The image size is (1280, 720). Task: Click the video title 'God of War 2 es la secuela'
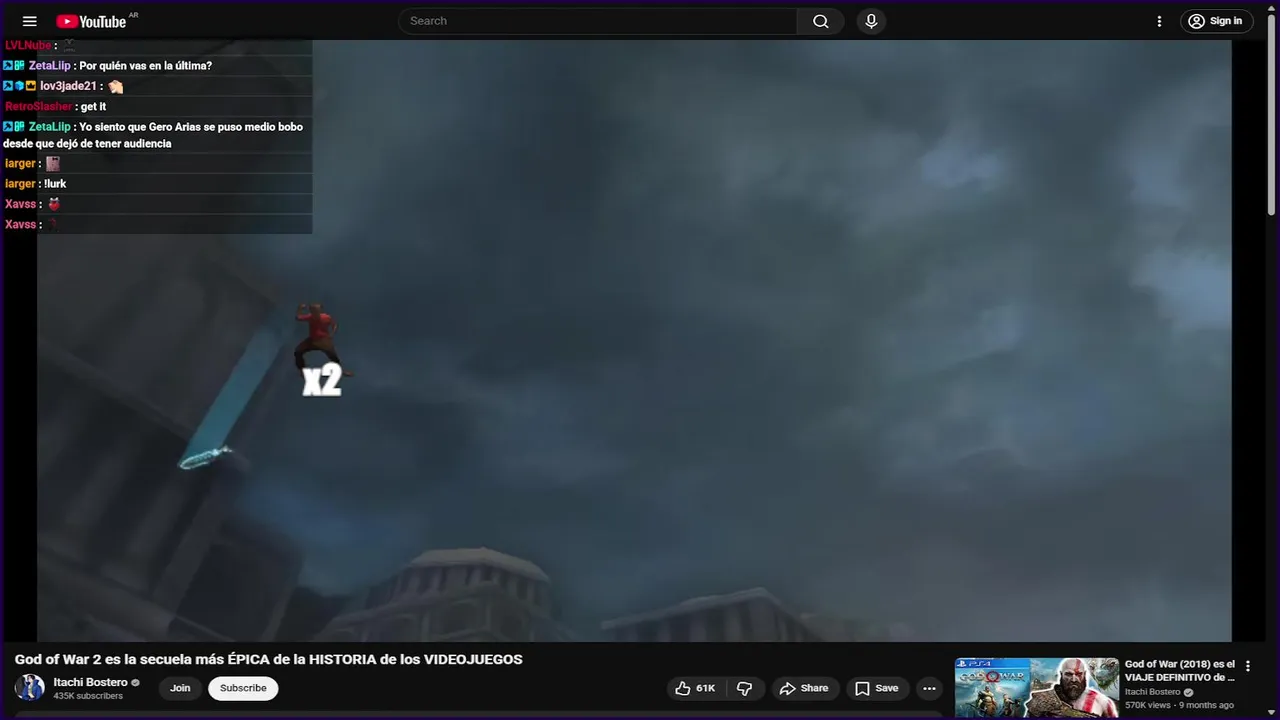click(x=268, y=659)
